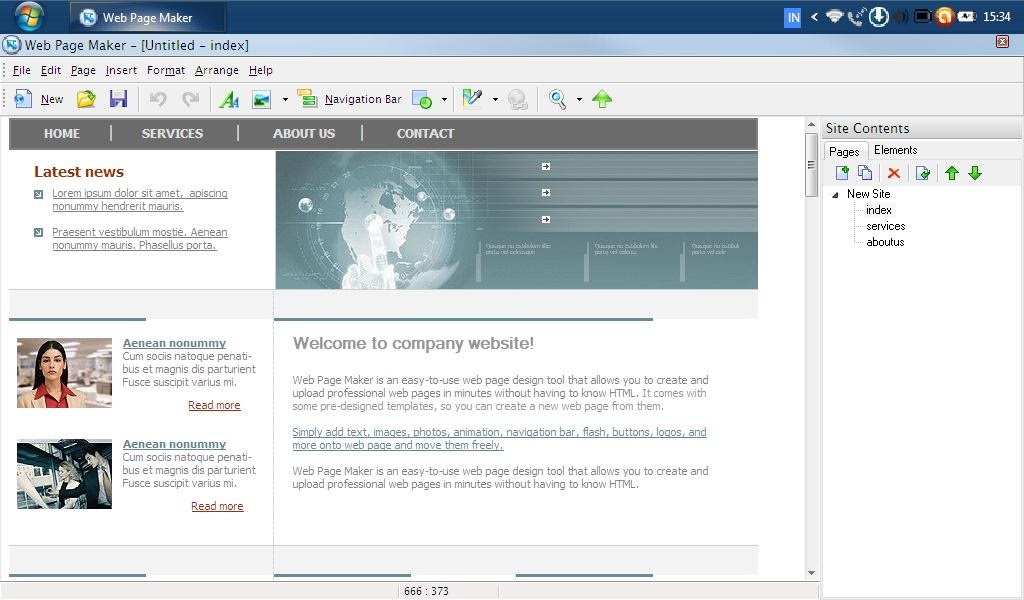Show hidden tray icons with the chevron

coord(814,17)
